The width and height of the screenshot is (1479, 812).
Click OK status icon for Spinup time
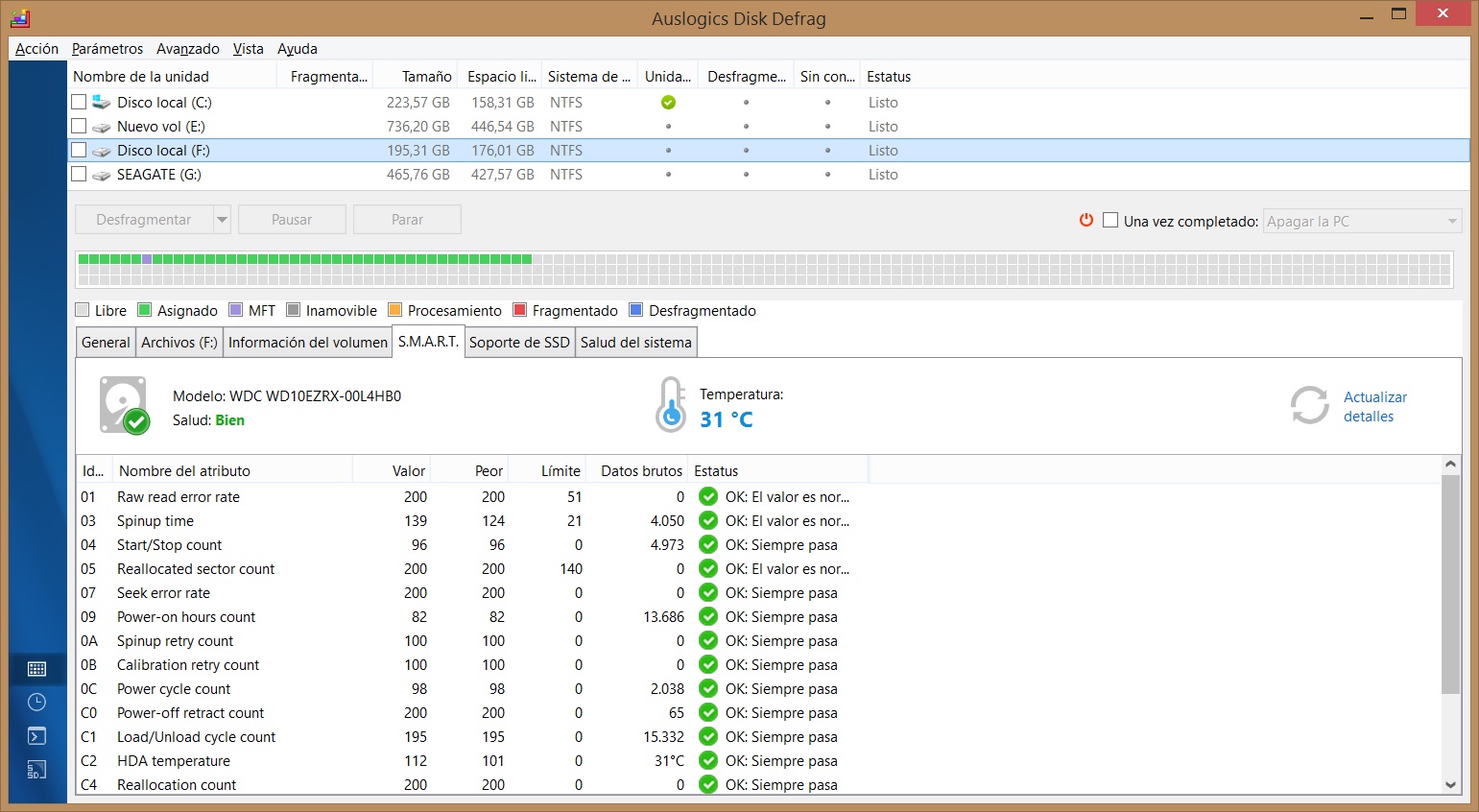(708, 520)
